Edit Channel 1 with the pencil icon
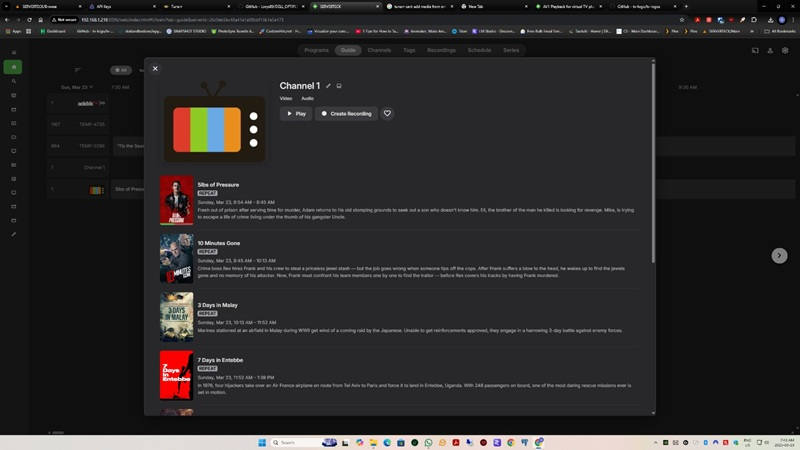 point(328,86)
